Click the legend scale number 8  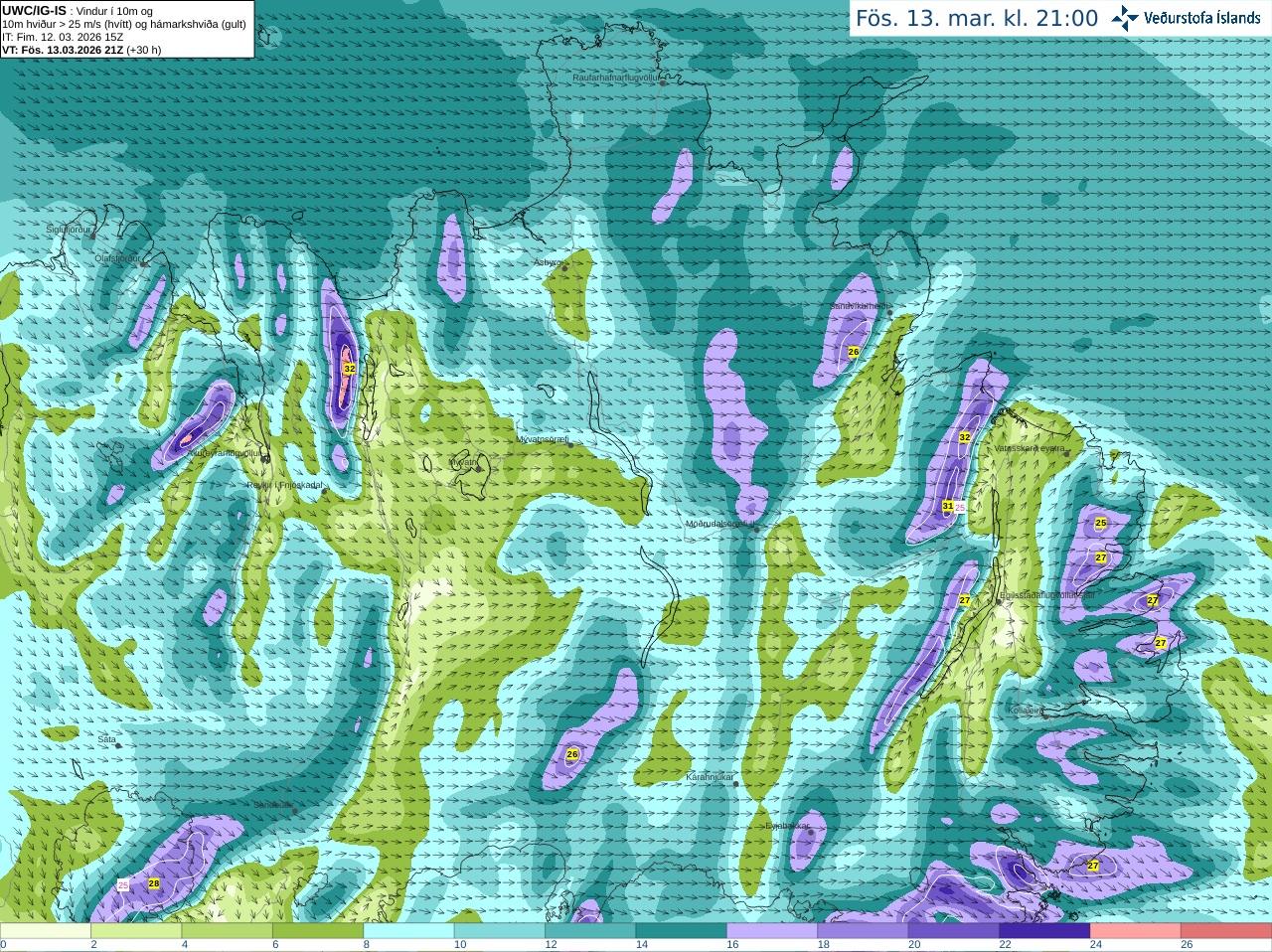click(367, 945)
